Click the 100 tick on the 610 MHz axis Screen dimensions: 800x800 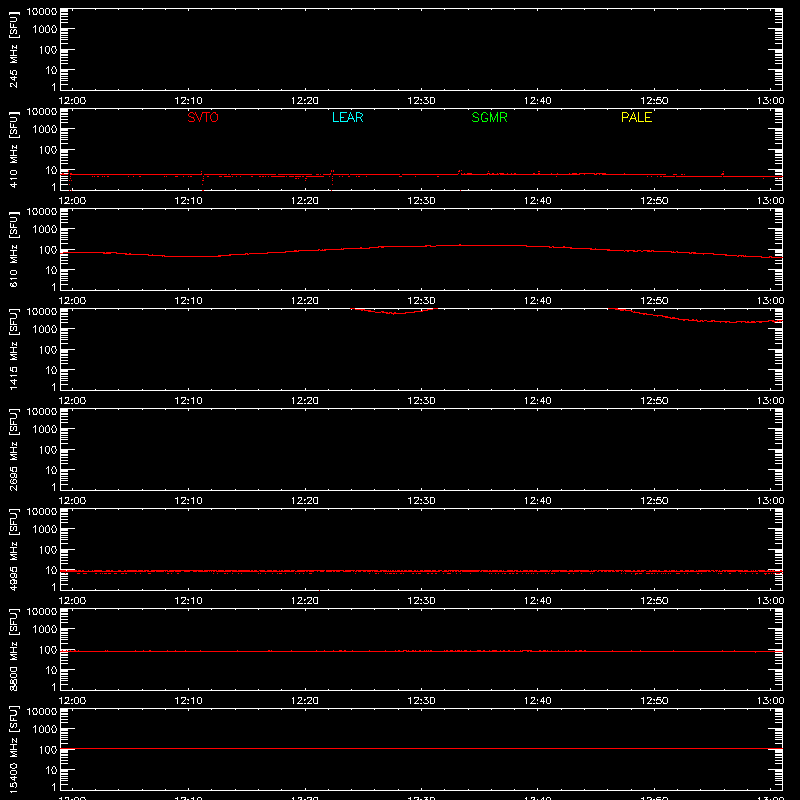pos(47,250)
